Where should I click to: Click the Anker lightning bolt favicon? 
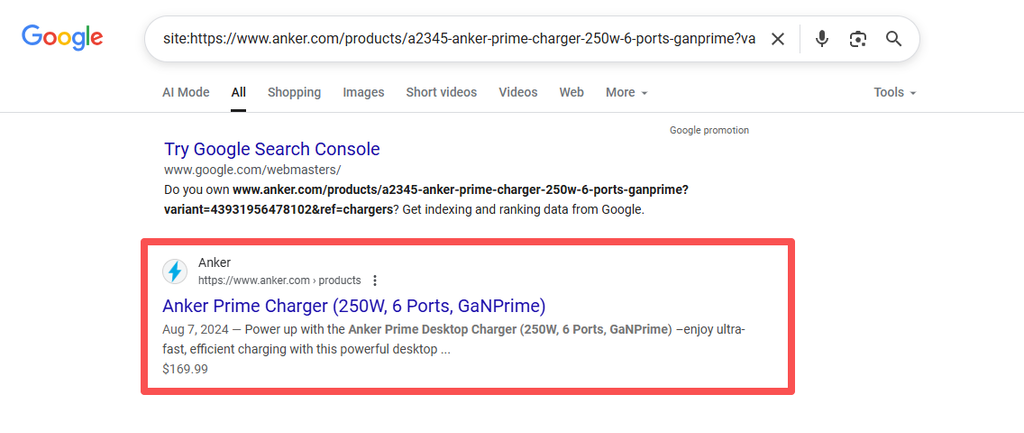[175, 271]
